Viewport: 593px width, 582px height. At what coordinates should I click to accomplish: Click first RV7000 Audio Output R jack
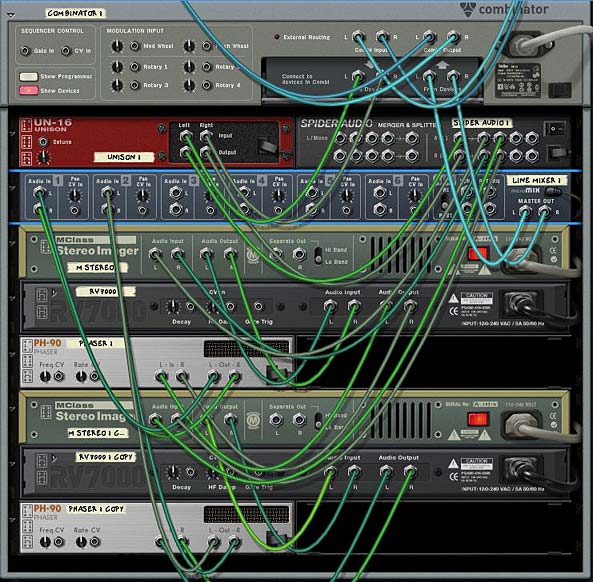tap(410, 306)
